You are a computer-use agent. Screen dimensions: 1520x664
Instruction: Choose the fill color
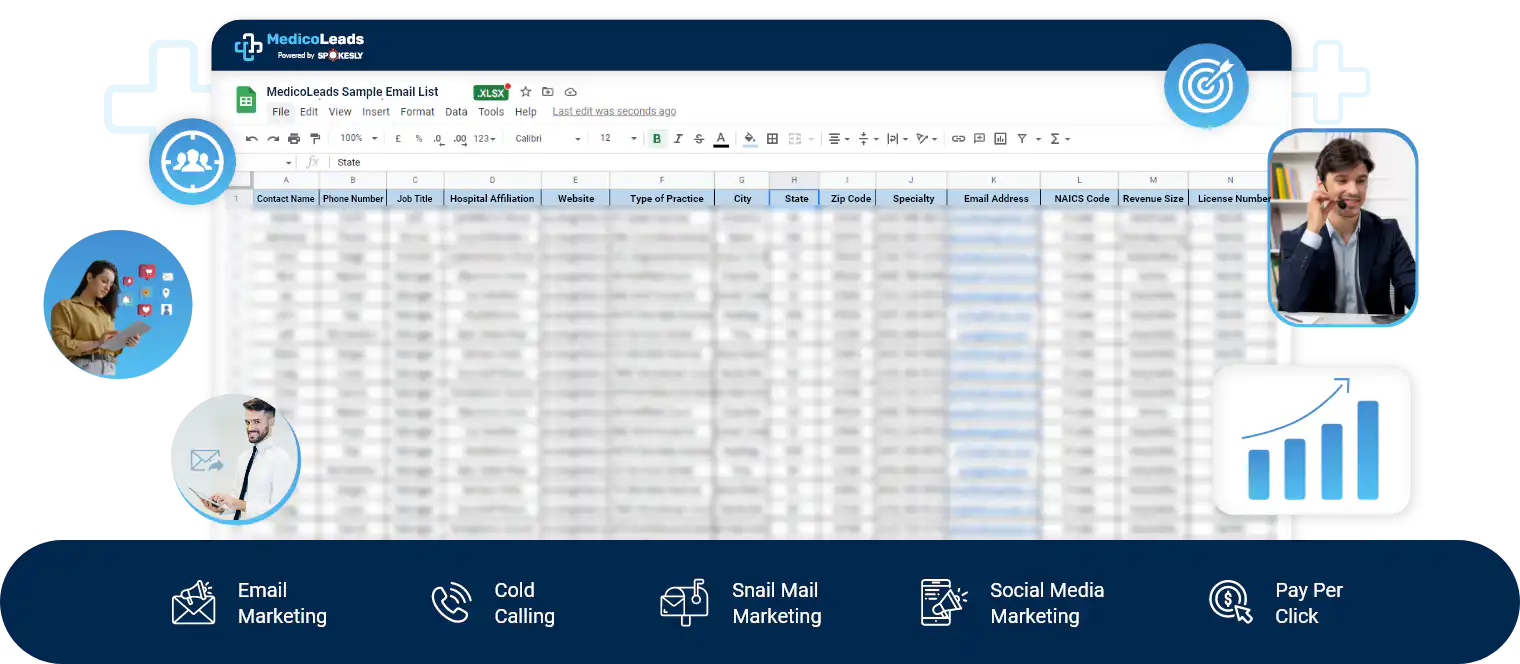750,139
